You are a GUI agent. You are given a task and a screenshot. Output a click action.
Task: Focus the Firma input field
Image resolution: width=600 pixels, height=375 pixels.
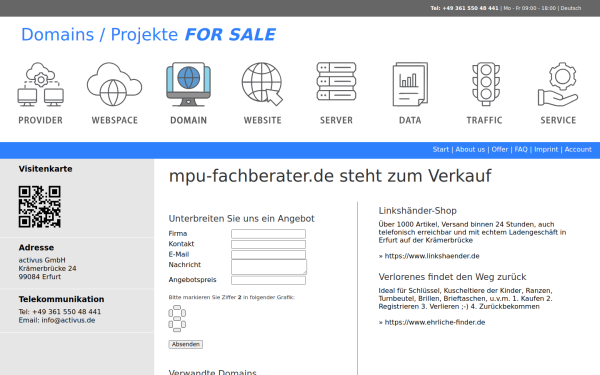coord(268,234)
